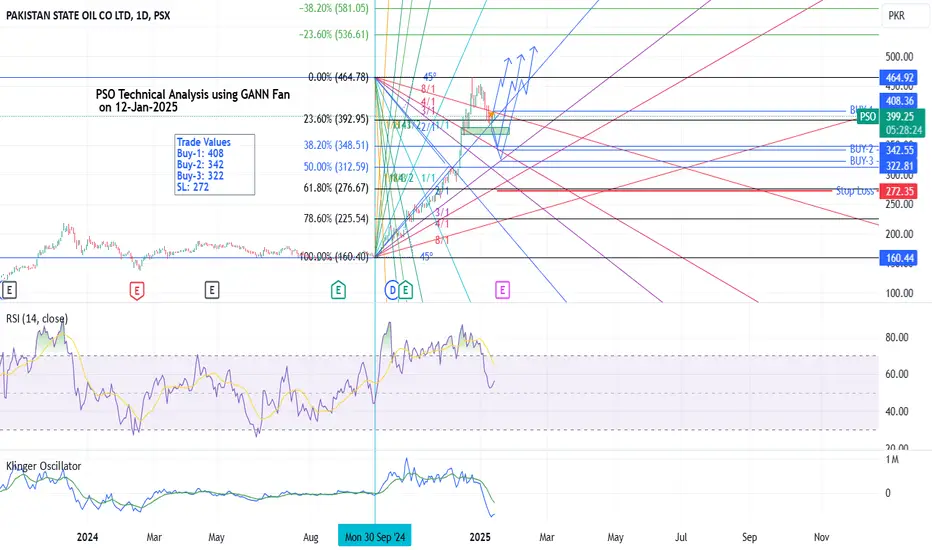Click the 78.60% (225.54) Fibonacci label

click(x=336, y=218)
